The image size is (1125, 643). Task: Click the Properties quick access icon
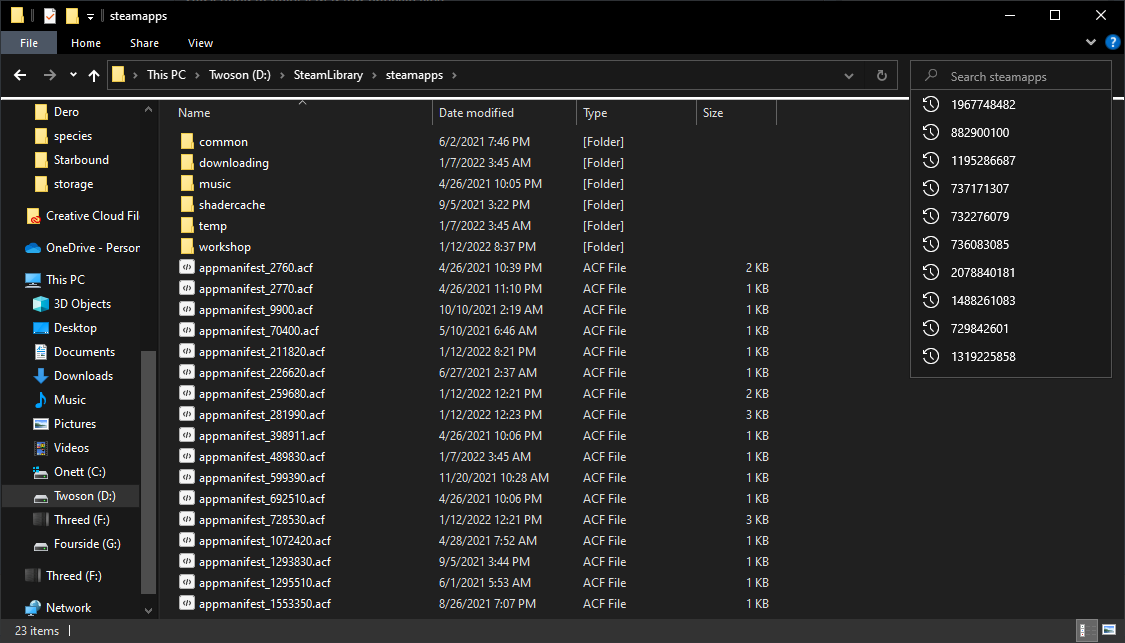pos(50,16)
